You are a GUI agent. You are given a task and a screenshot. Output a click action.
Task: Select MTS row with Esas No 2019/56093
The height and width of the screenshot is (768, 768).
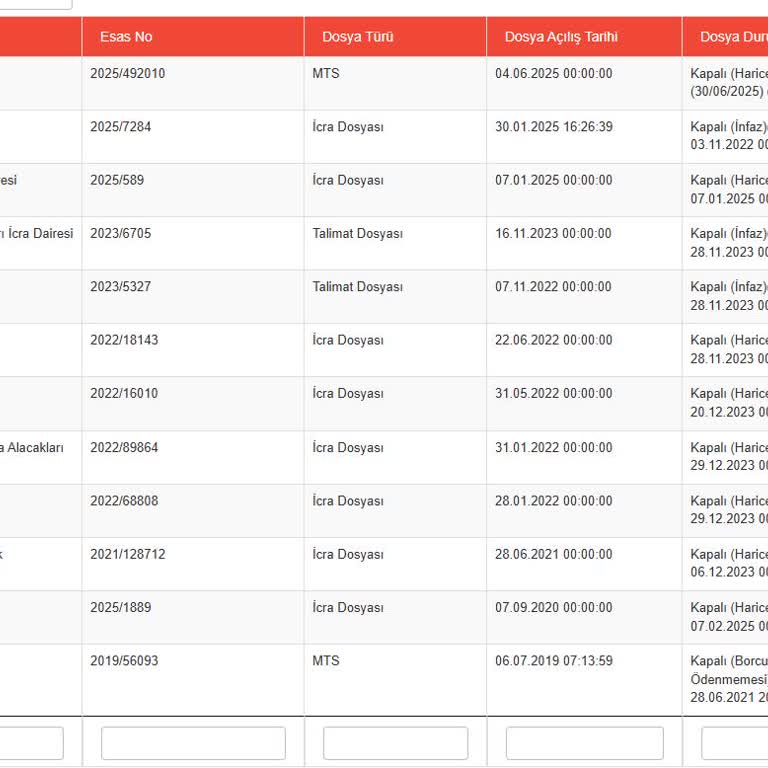tap(384, 680)
